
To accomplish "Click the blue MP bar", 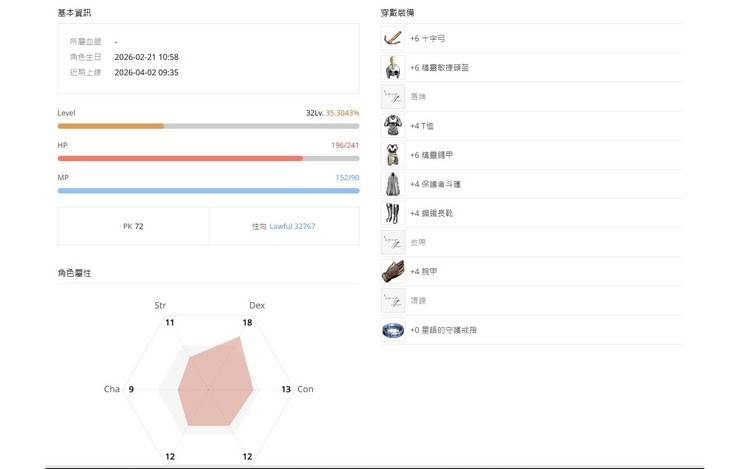I will [208, 190].
